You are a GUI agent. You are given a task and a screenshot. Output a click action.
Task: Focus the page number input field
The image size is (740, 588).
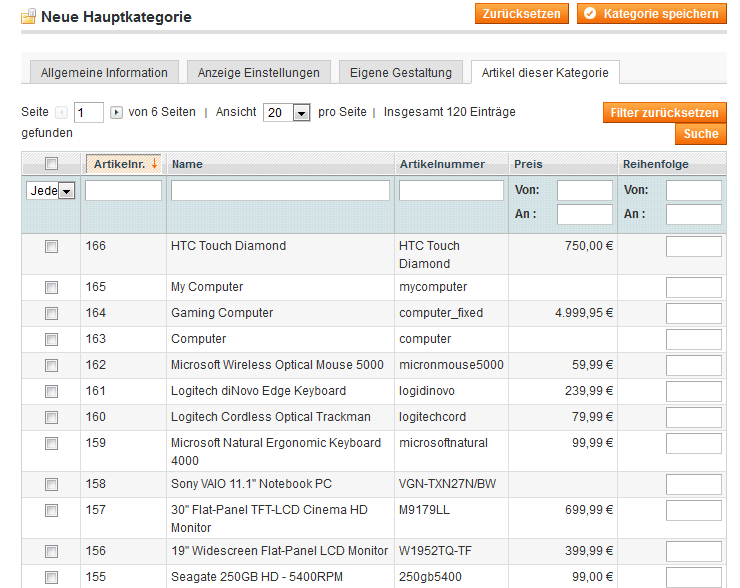89,112
